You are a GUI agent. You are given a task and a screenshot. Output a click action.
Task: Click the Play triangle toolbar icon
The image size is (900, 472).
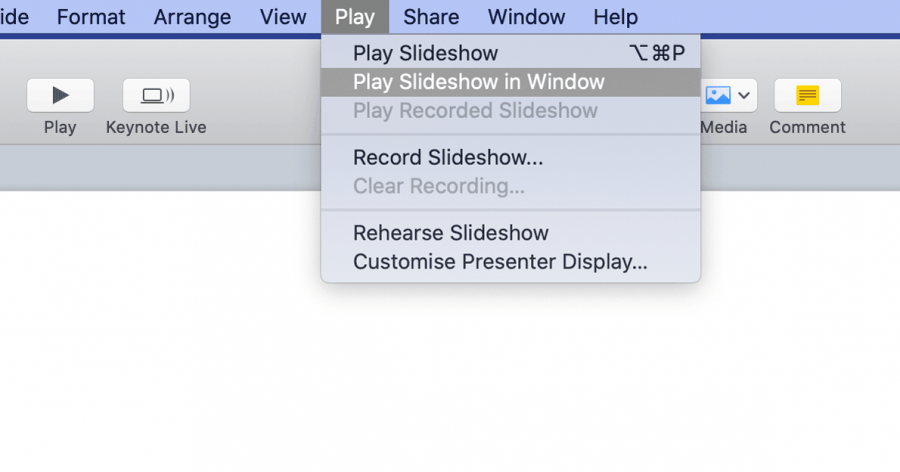pyautogui.click(x=60, y=95)
